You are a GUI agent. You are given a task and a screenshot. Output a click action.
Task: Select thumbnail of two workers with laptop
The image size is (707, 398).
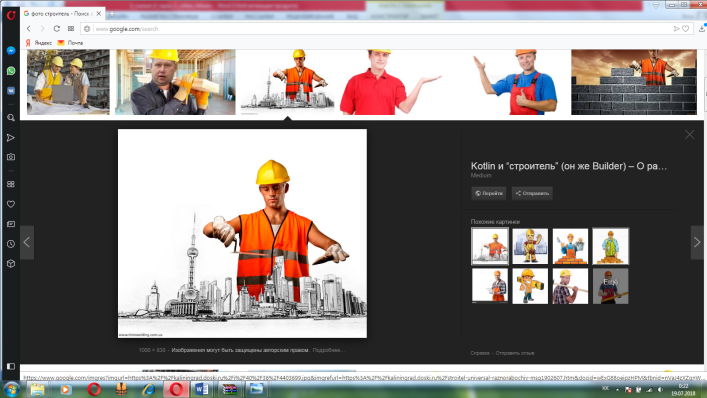click(x=68, y=82)
